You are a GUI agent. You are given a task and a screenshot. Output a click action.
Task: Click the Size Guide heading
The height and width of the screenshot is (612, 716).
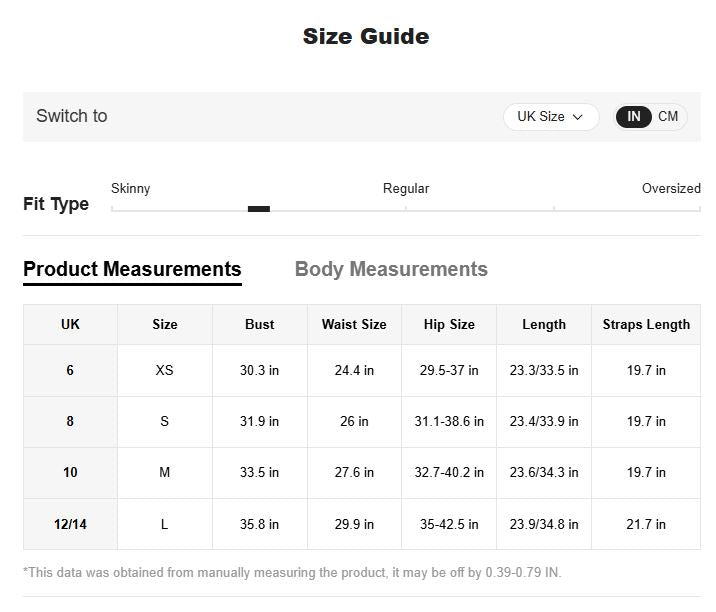point(366,37)
